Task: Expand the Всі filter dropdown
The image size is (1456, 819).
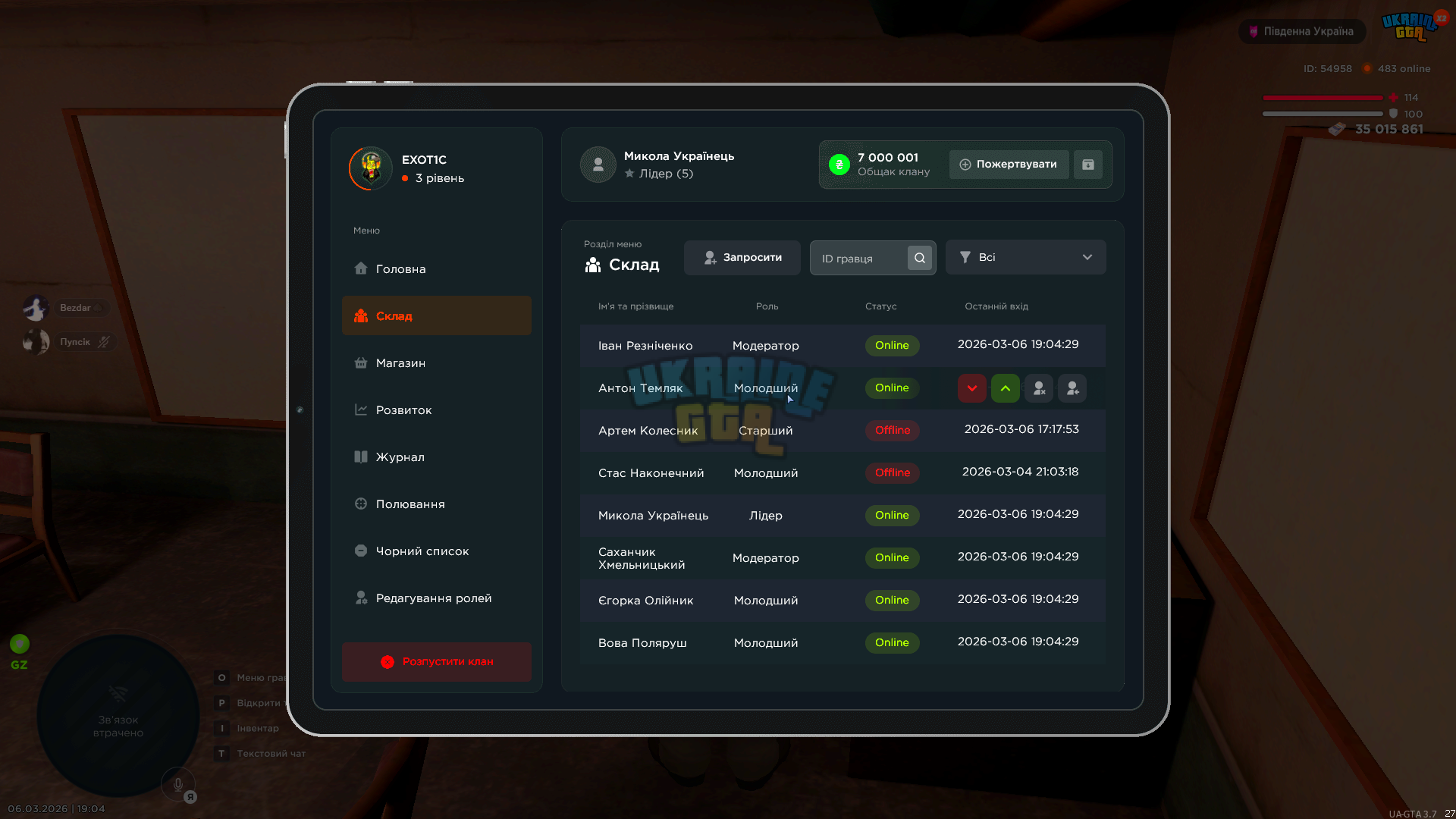Action: (x=1025, y=257)
